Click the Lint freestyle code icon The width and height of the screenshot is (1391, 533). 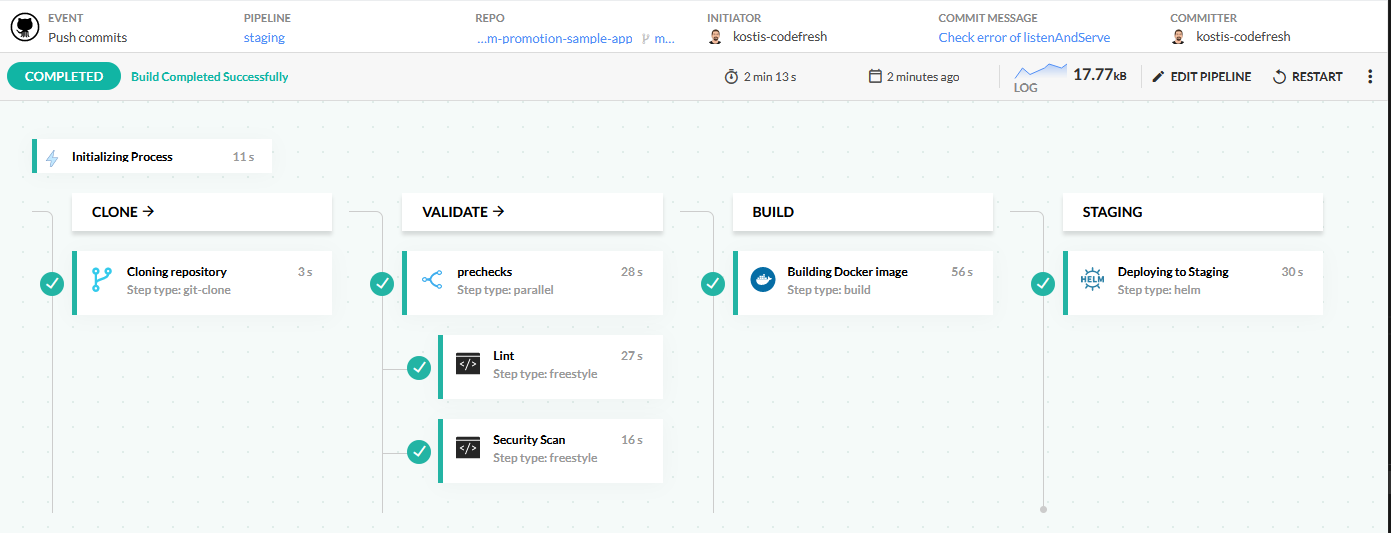point(468,364)
